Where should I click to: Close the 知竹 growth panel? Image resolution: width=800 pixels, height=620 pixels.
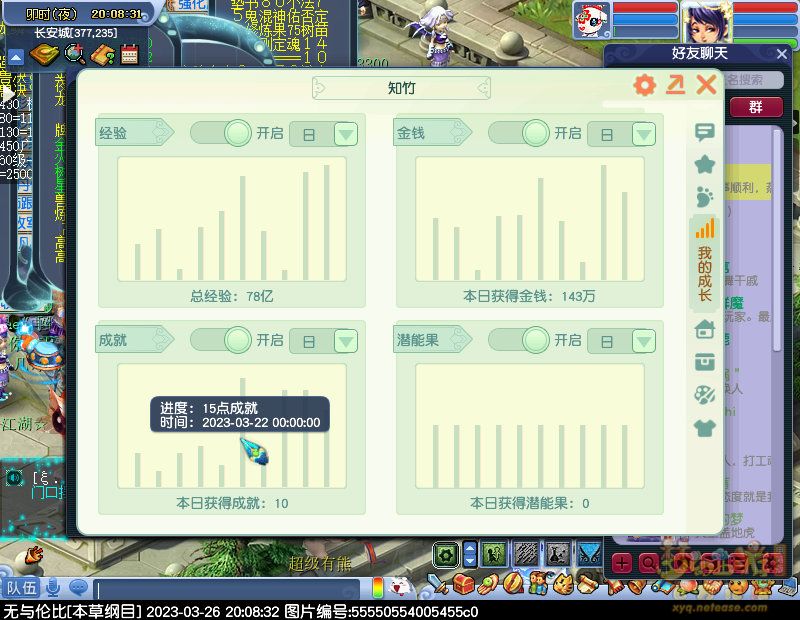point(706,85)
